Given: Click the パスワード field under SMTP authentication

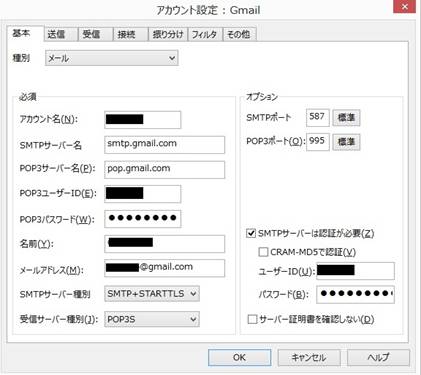Looking at the screenshot, I should [355, 294].
